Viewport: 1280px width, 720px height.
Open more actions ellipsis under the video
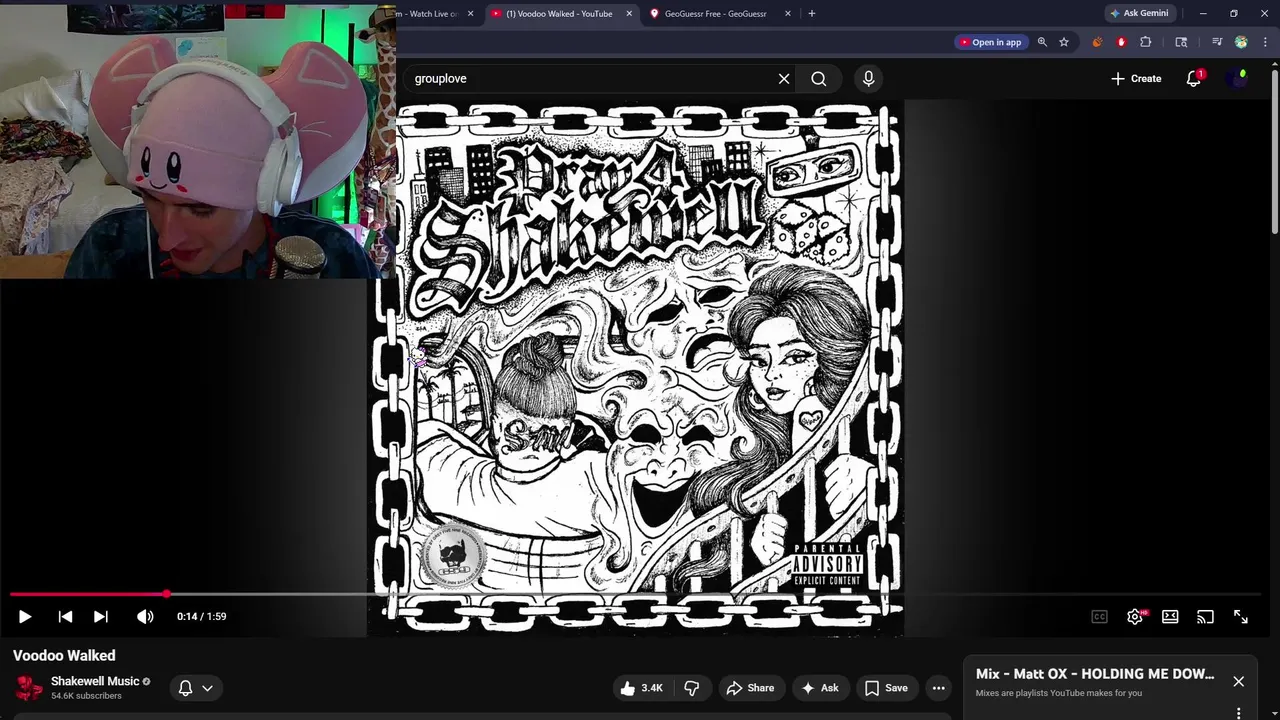938,688
